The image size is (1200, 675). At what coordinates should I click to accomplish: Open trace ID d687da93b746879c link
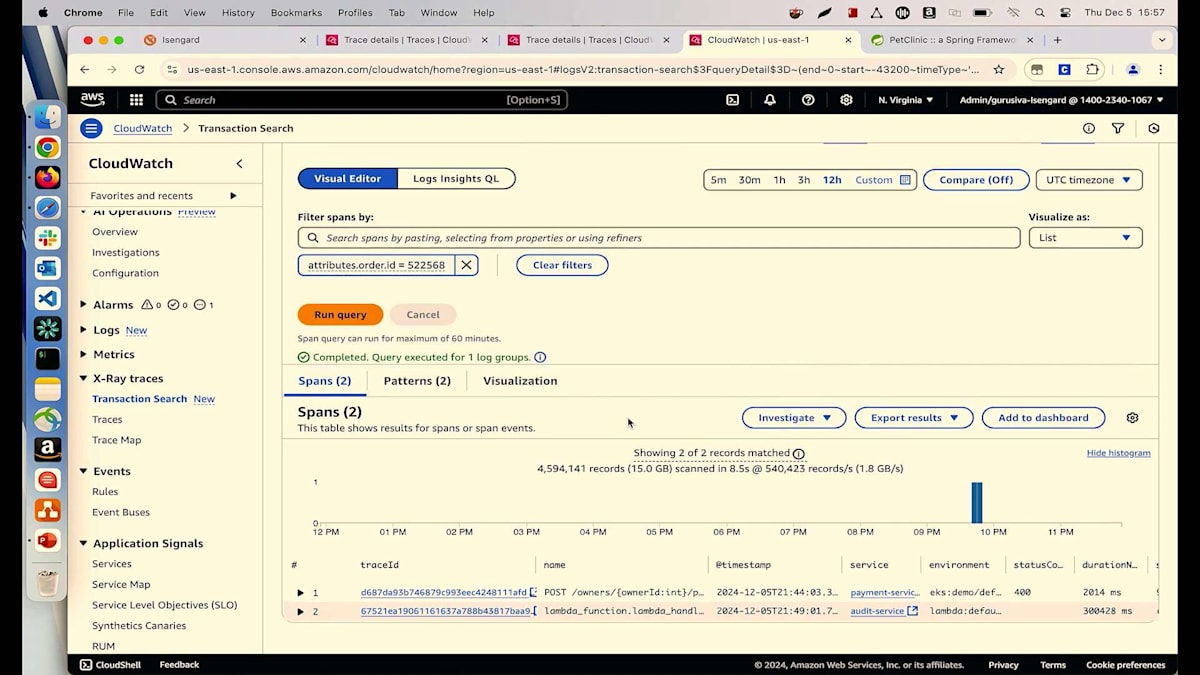(443, 593)
